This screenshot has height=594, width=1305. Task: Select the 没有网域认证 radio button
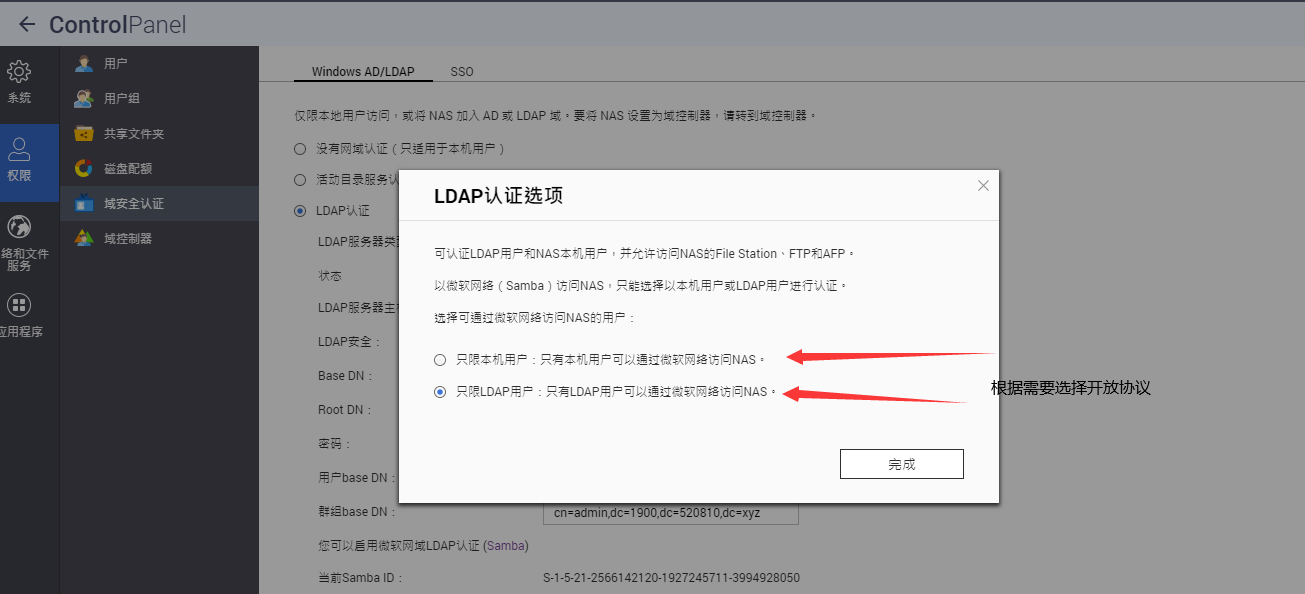point(300,149)
